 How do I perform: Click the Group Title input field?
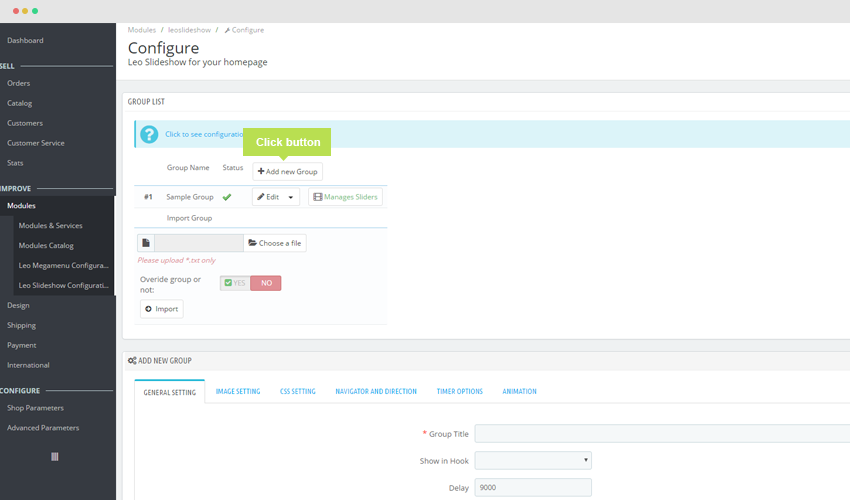coord(662,434)
